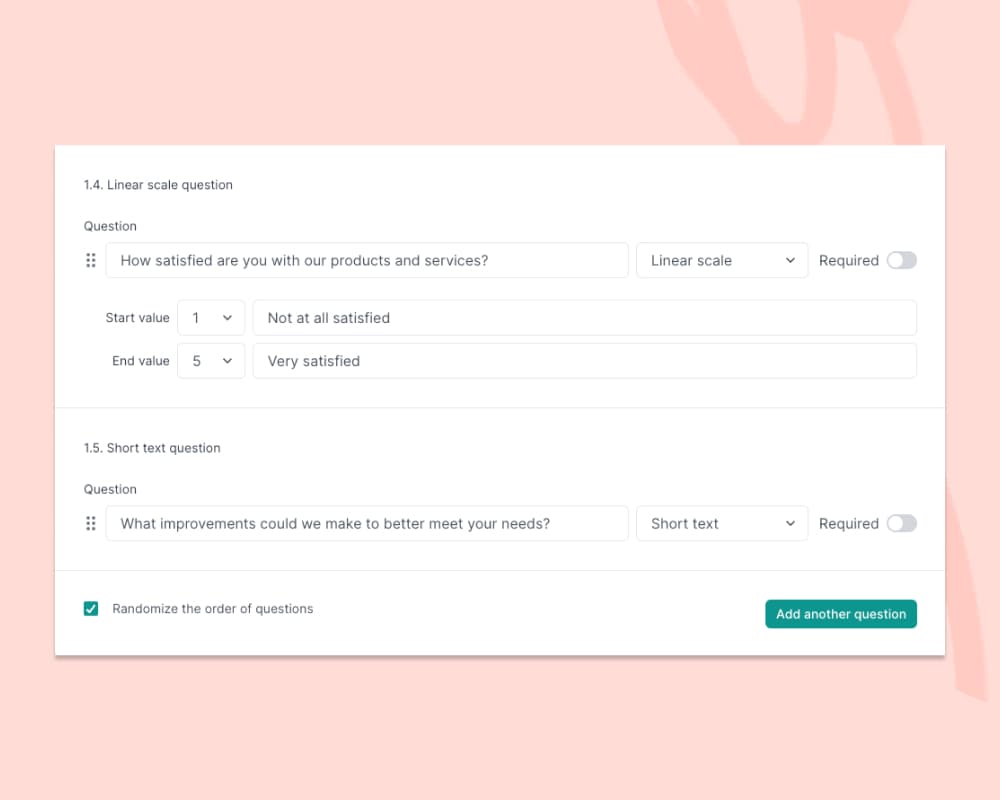The width and height of the screenshot is (1000, 800).
Task: Grab the drag handle beside the satisfaction question
Action: [91, 260]
